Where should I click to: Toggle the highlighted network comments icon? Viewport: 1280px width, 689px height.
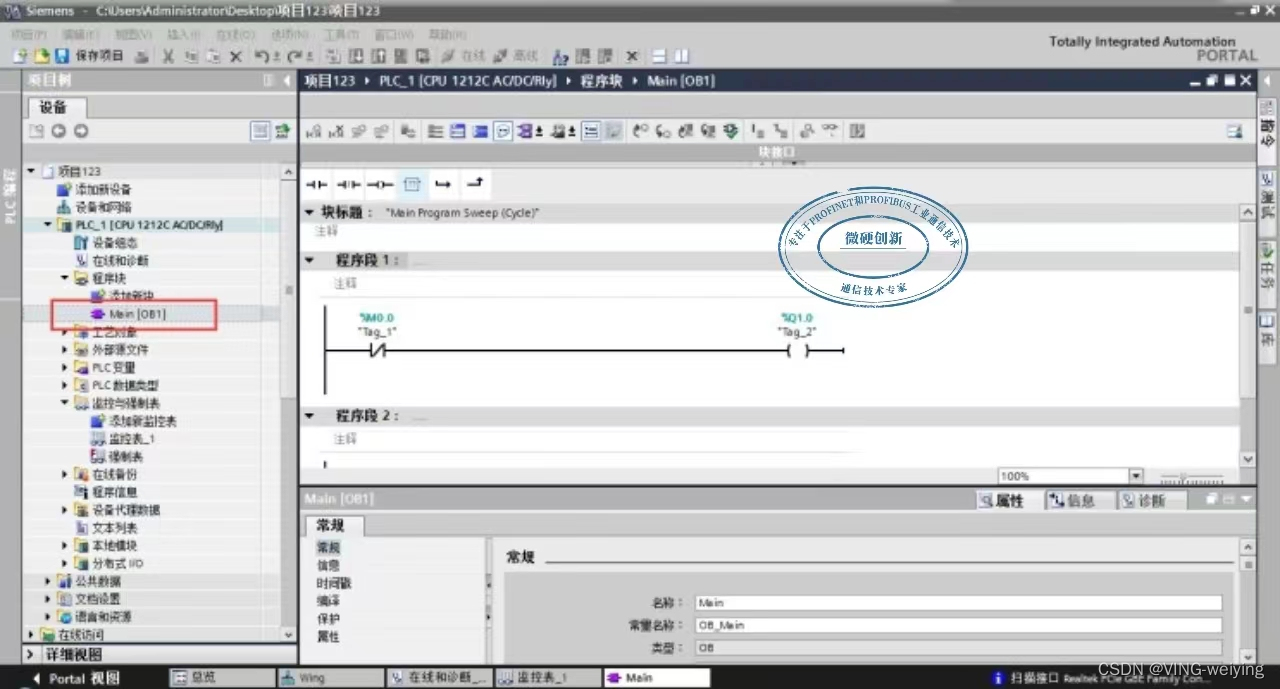click(x=591, y=131)
